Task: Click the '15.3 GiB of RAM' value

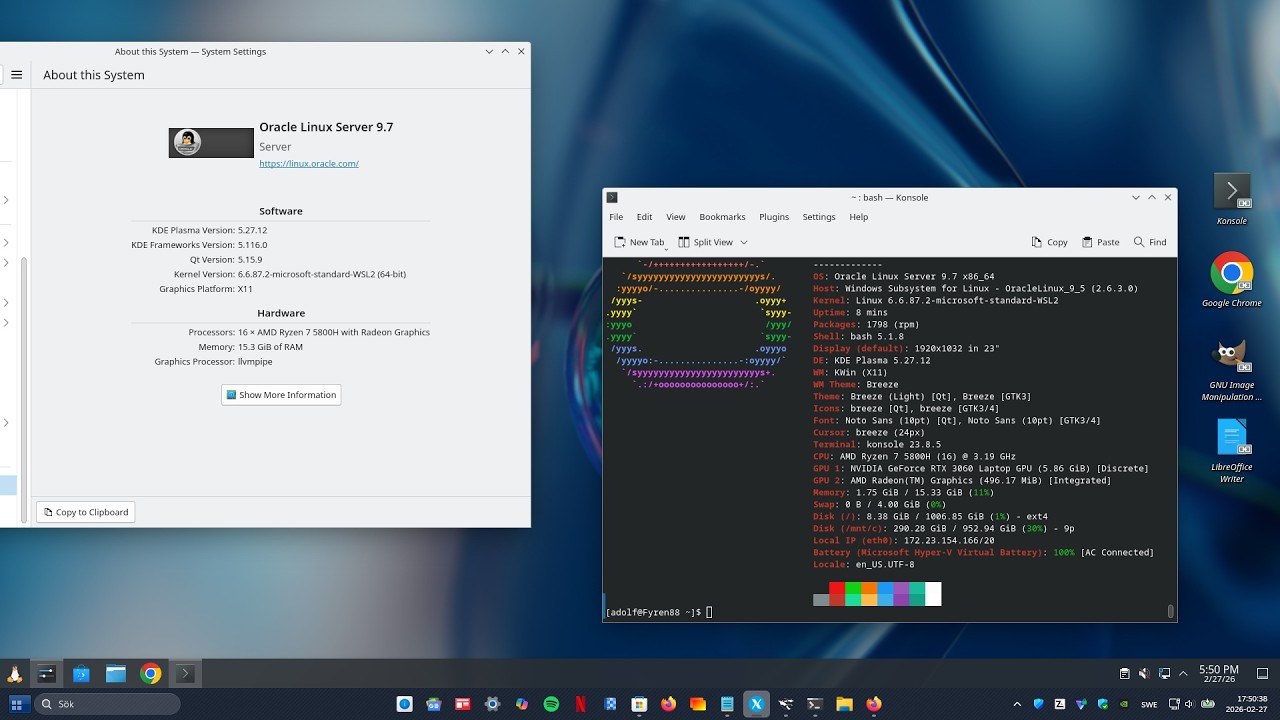Action: pos(270,347)
